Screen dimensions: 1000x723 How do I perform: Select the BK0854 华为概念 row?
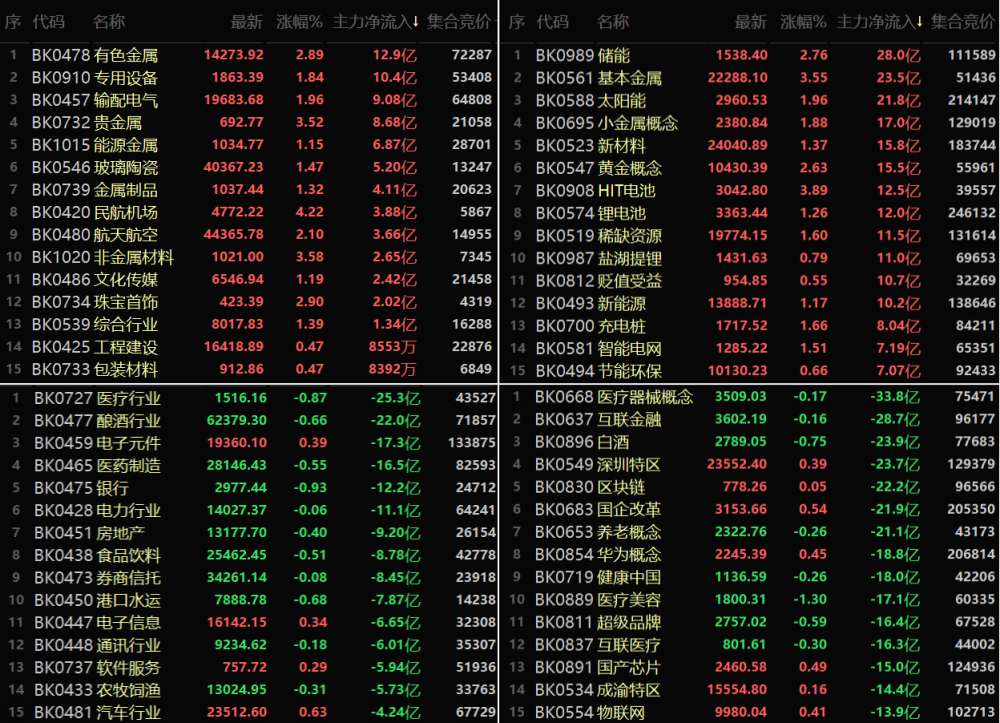pos(750,554)
